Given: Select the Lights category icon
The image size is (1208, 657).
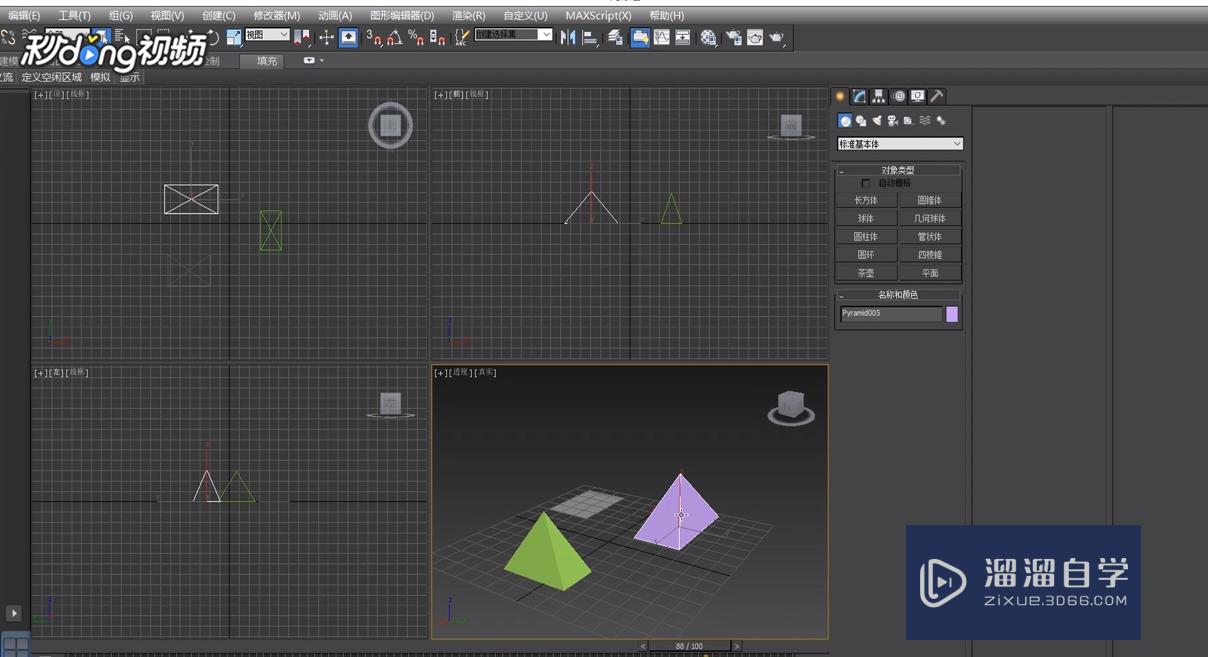Looking at the screenshot, I should click(x=877, y=121).
